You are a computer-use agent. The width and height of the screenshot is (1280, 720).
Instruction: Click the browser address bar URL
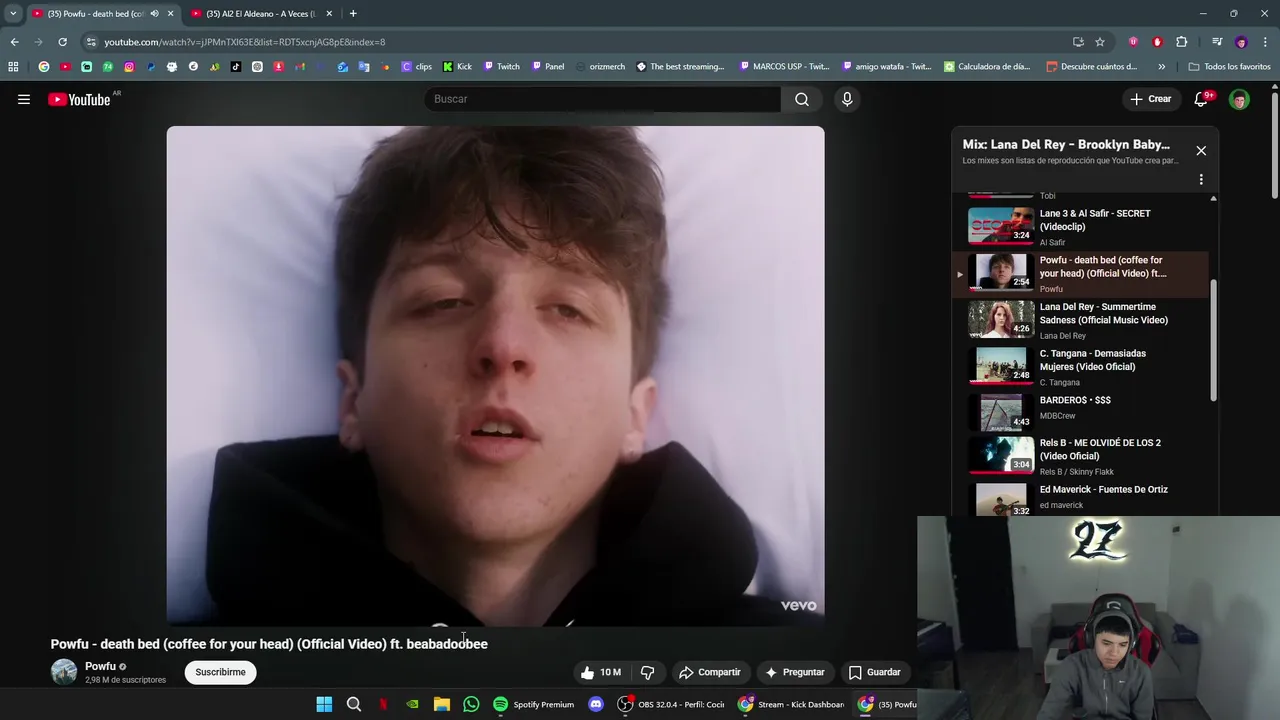point(245,42)
